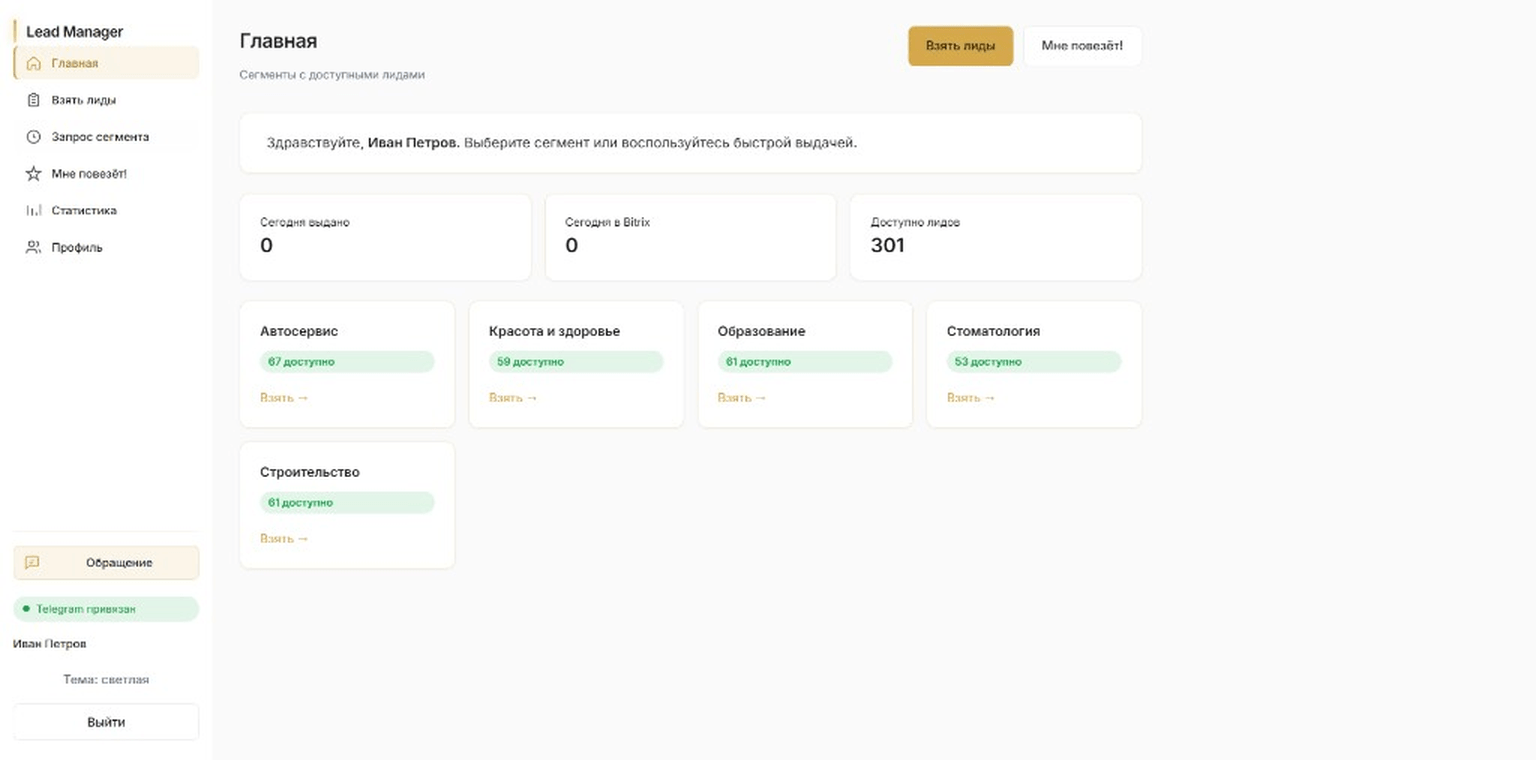
Task: Open the Доступно лидов stat card
Action: [996, 237]
